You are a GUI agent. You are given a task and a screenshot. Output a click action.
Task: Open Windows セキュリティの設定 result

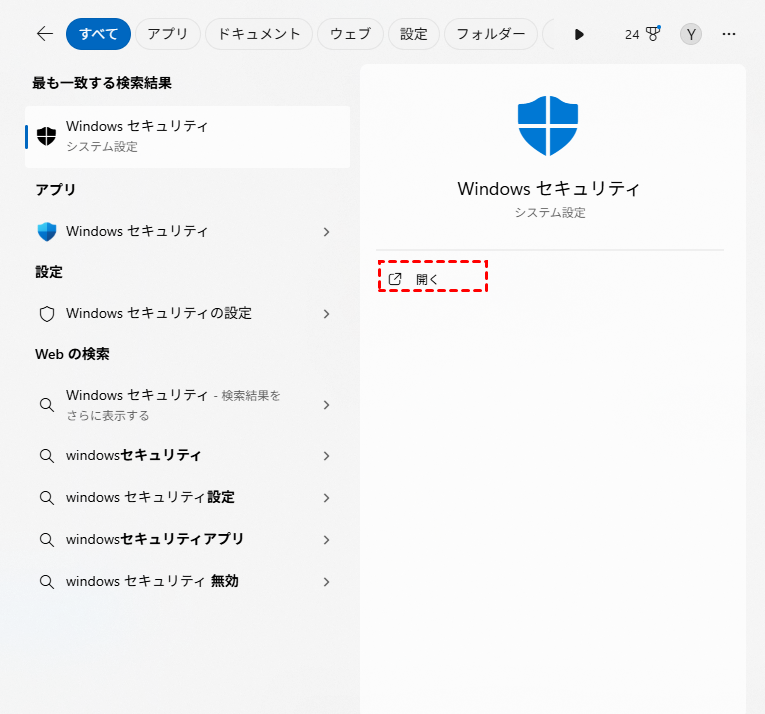(187, 313)
